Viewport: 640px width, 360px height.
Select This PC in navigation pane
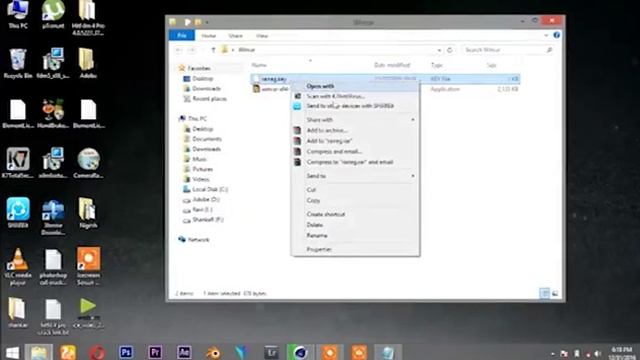pos(198,118)
